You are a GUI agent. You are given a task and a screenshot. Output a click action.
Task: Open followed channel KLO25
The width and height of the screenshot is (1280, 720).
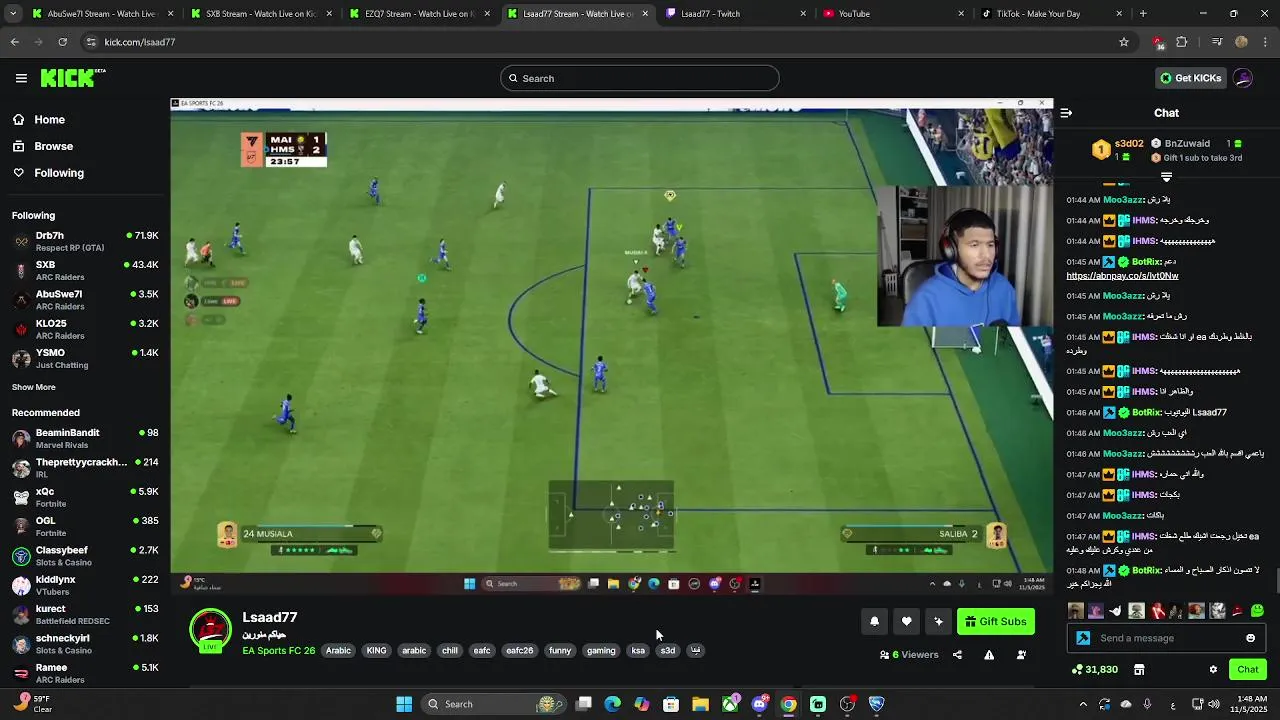85,329
